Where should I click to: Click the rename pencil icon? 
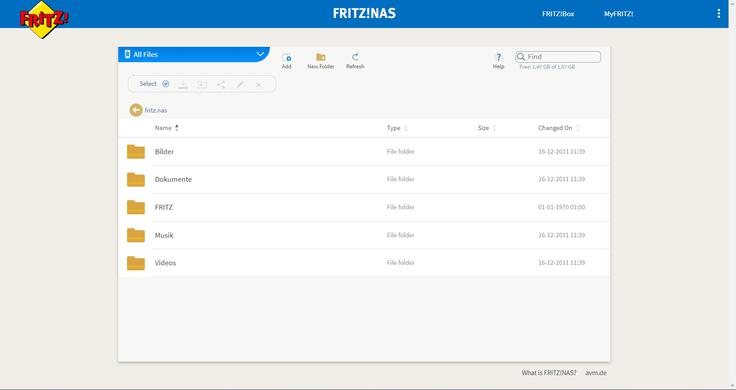[x=240, y=84]
